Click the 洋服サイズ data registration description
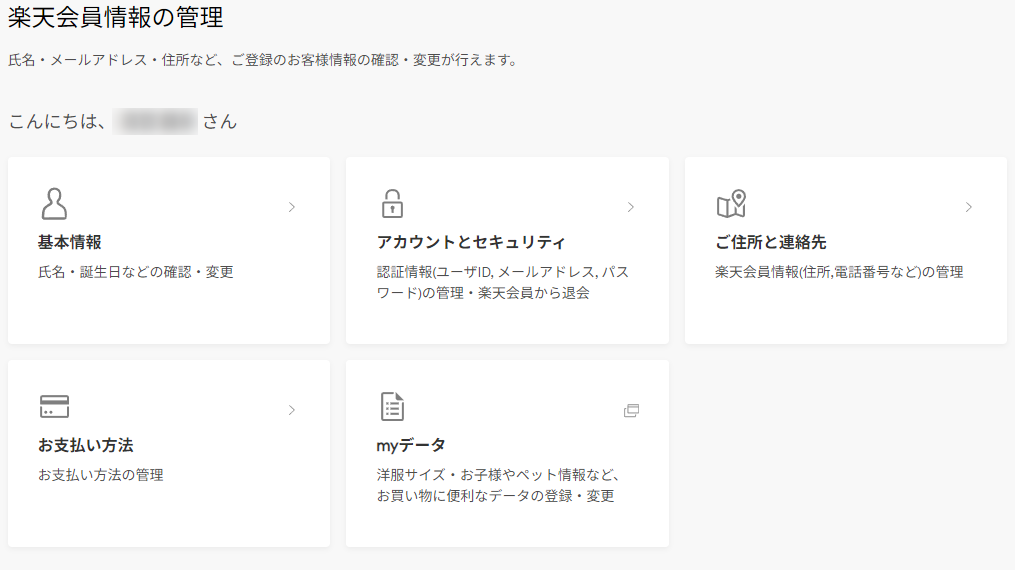 pos(499,485)
